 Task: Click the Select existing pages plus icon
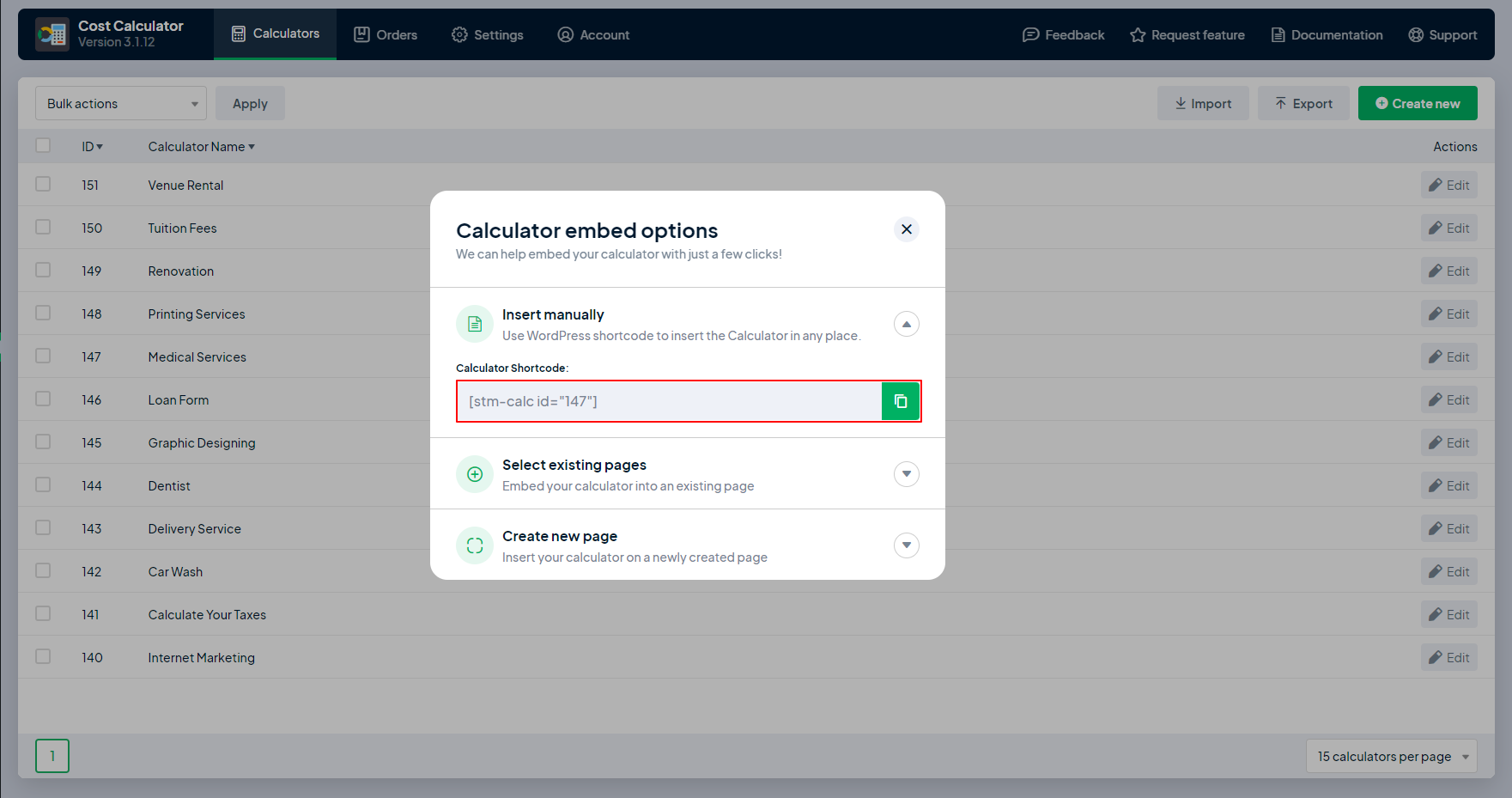click(475, 474)
